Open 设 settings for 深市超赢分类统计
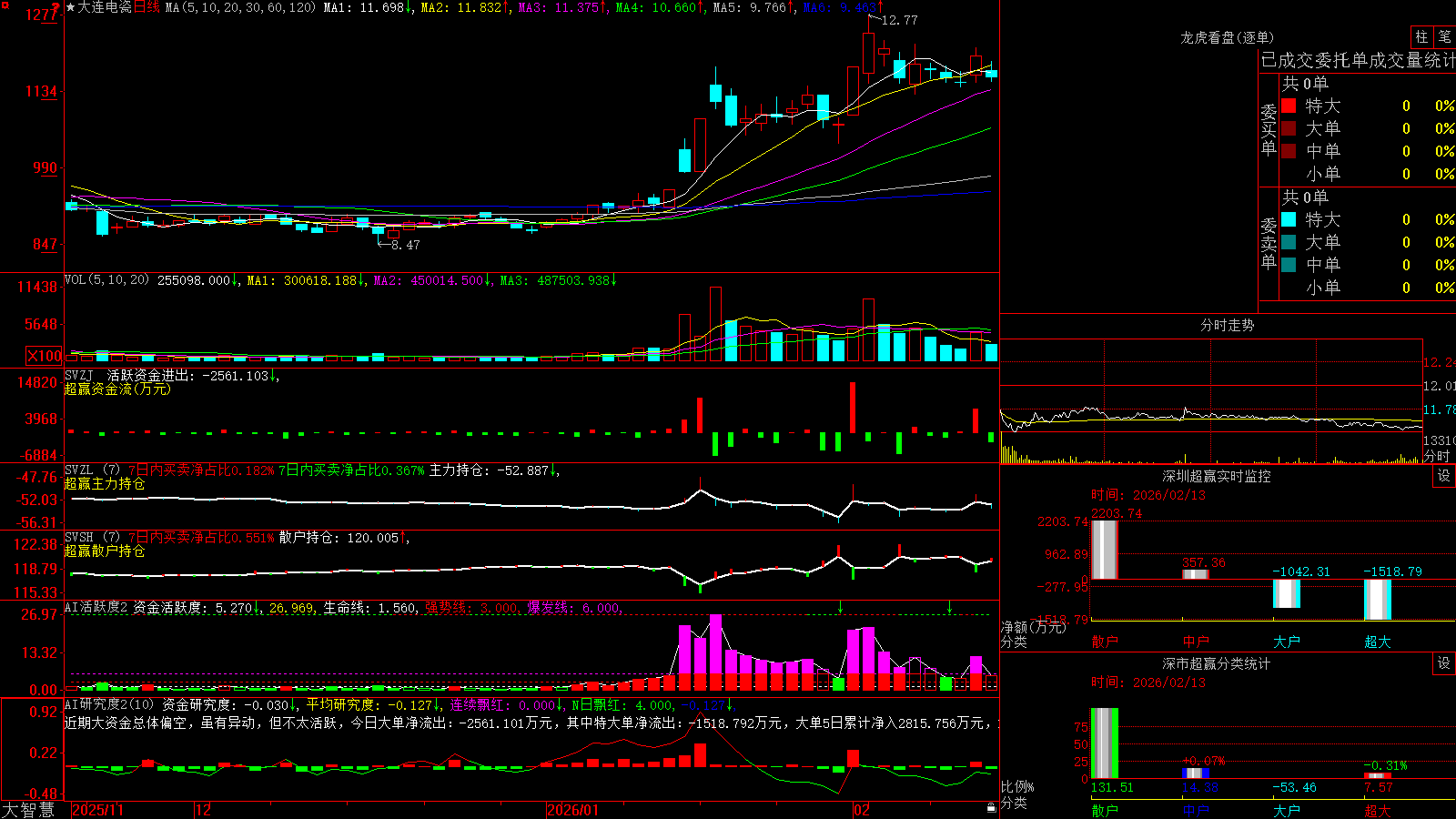1456x819 pixels. point(1444,663)
